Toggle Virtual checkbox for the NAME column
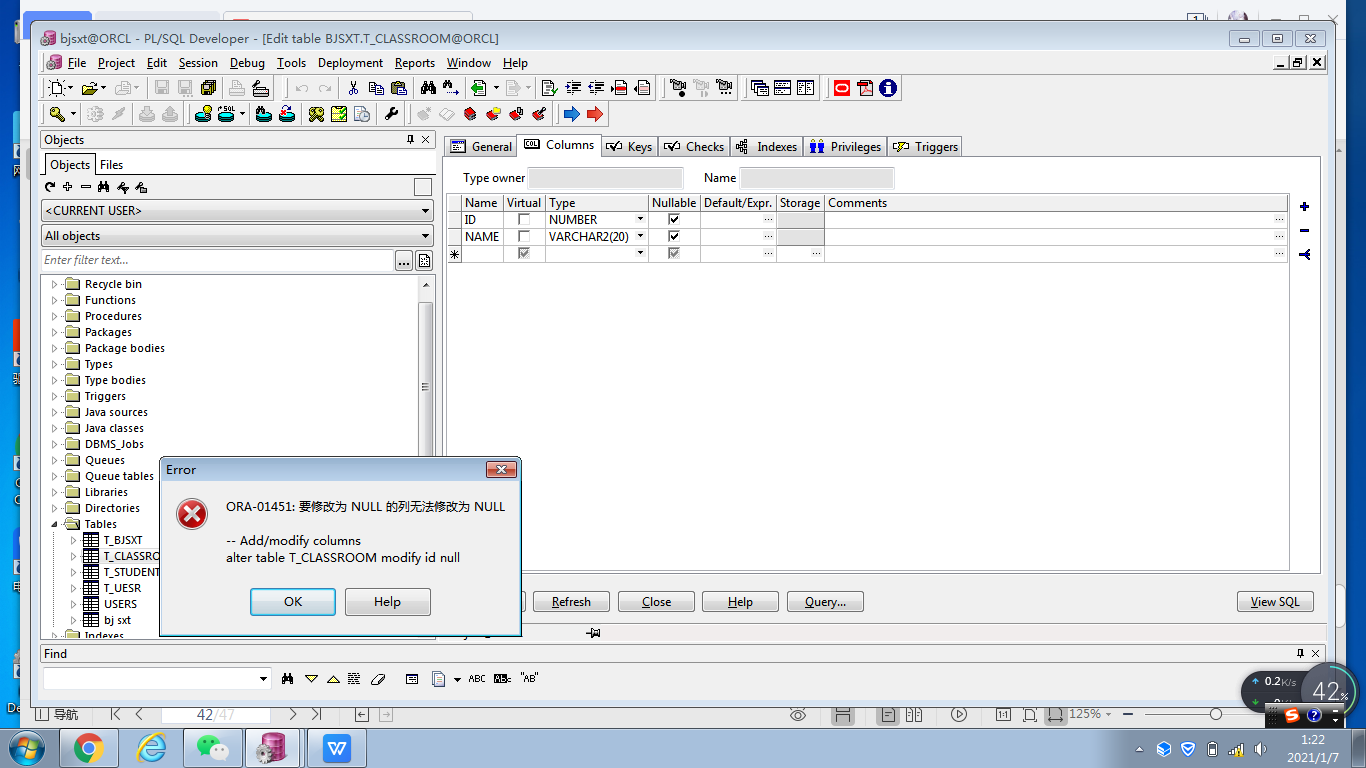Screen dimensions: 1366x768 524,237
